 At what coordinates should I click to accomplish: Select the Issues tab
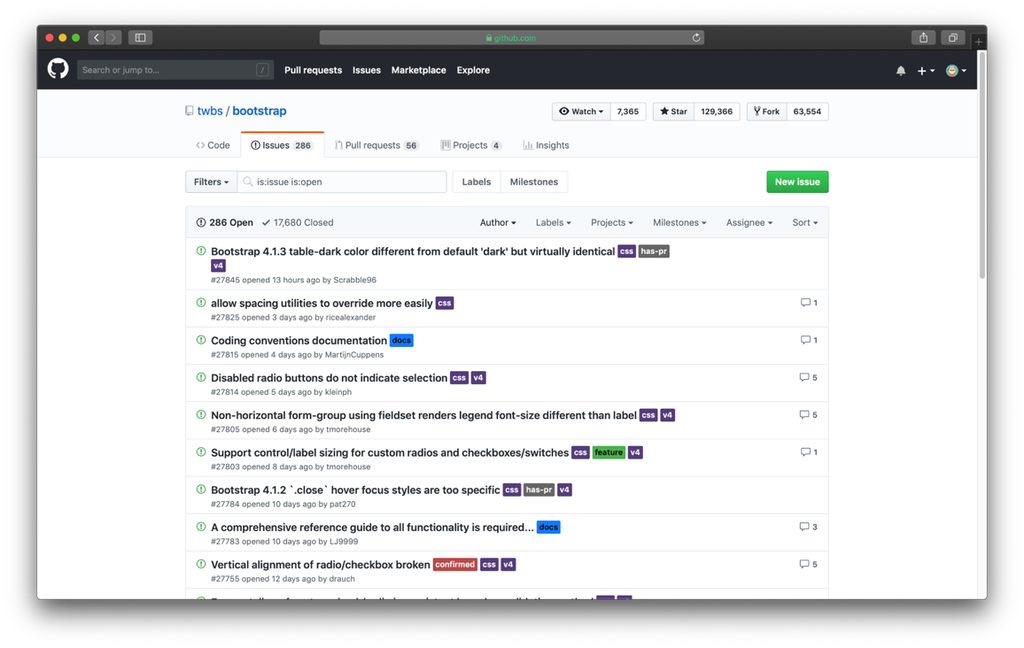[281, 145]
